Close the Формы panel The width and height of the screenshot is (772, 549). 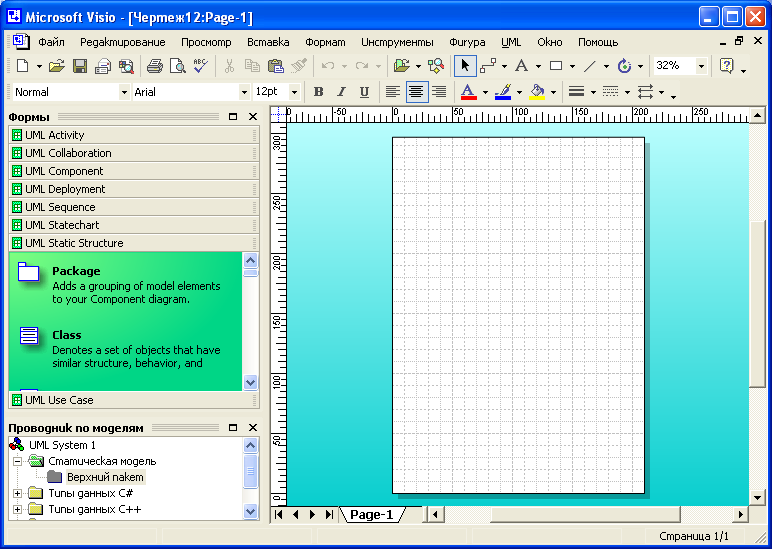(x=253, y=117)
